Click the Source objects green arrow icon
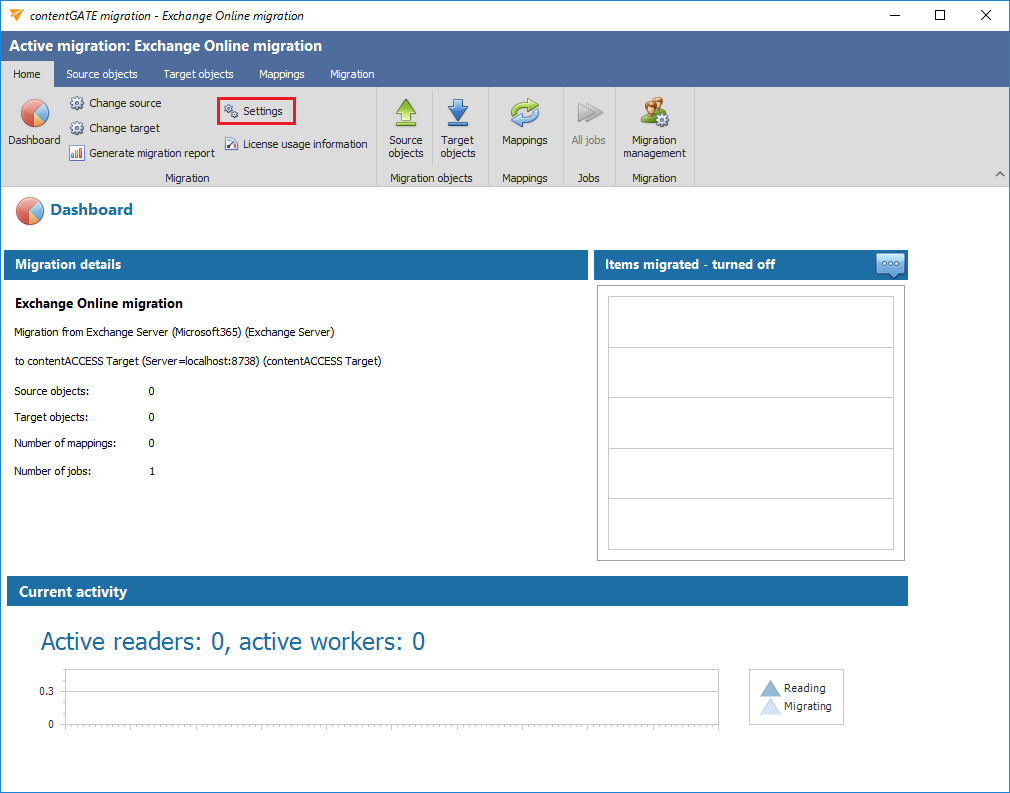 (x=406, y=114)
